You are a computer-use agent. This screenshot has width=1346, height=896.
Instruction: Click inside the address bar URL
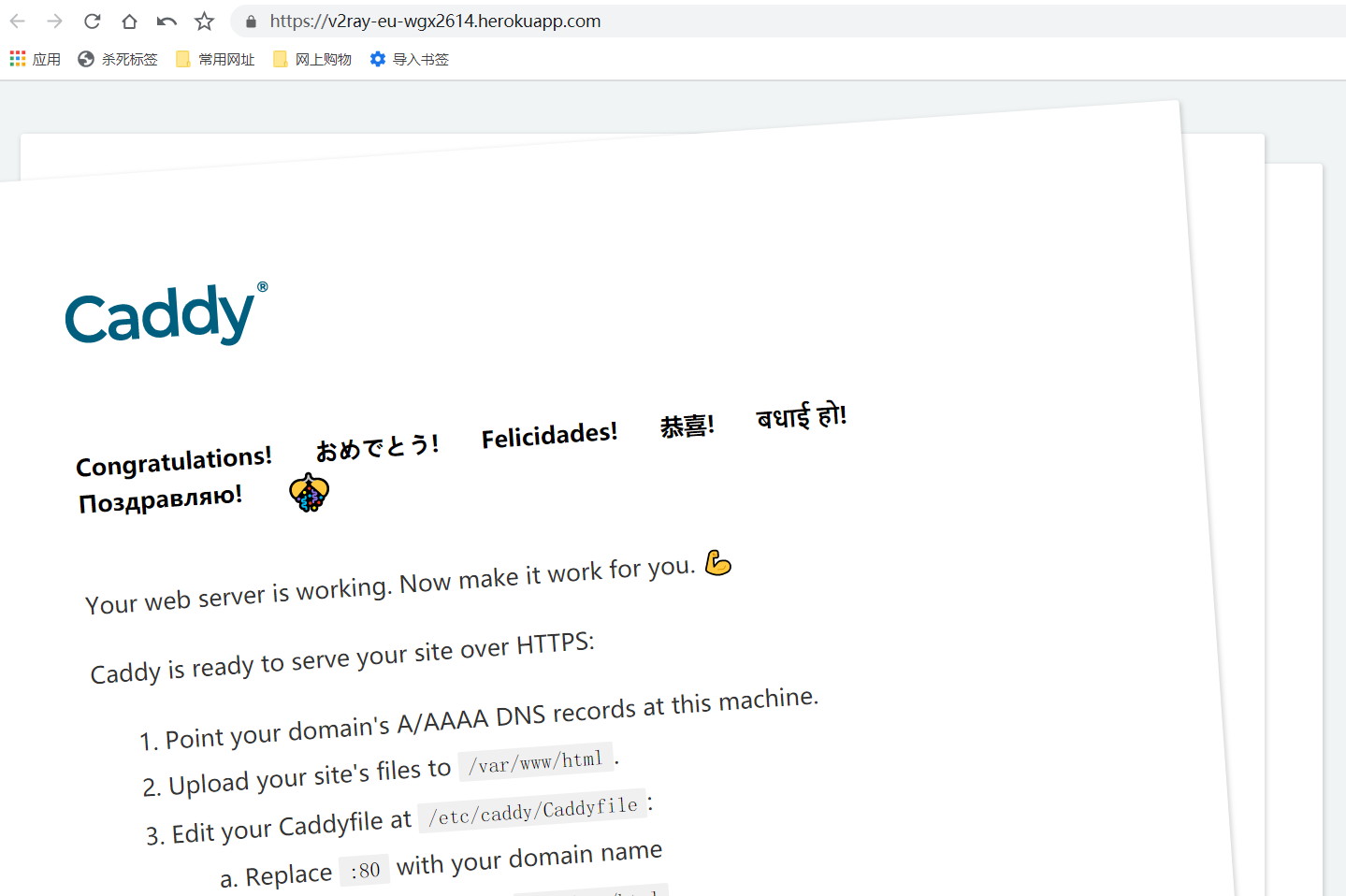click(x=433, y=21)
